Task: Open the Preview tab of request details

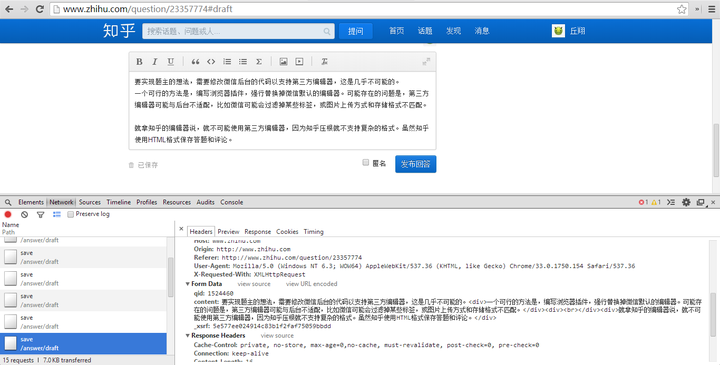Action: click(228, 231)
